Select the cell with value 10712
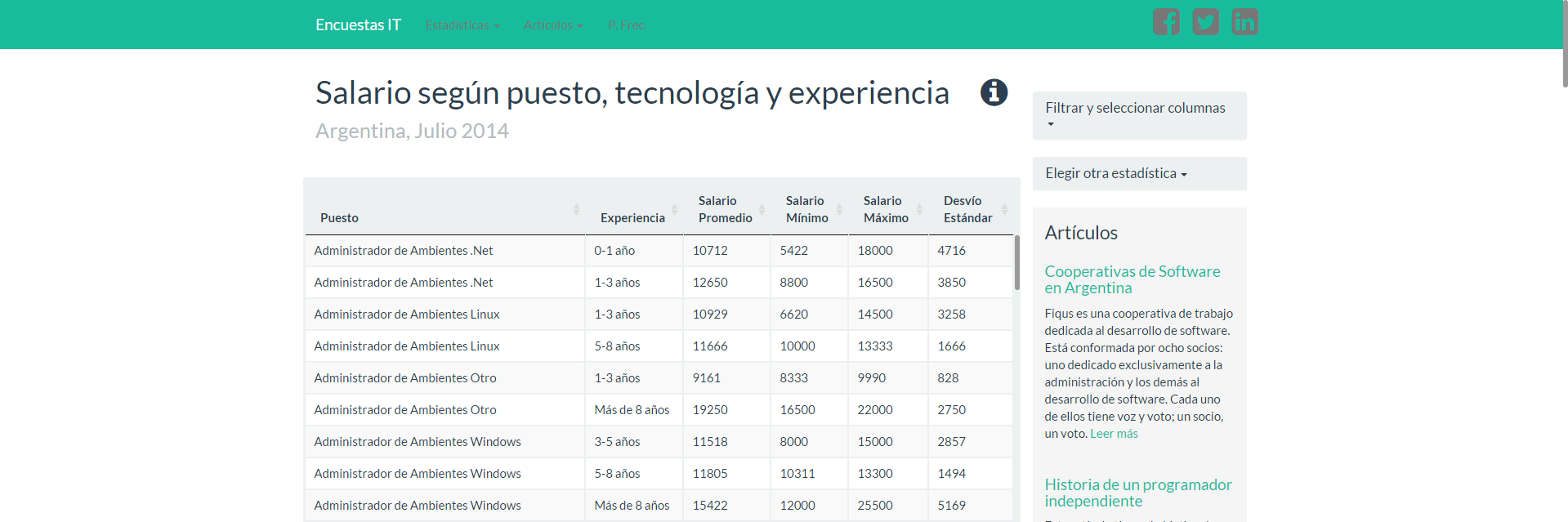The image size is (1568, 522). (x=727, y=251)
